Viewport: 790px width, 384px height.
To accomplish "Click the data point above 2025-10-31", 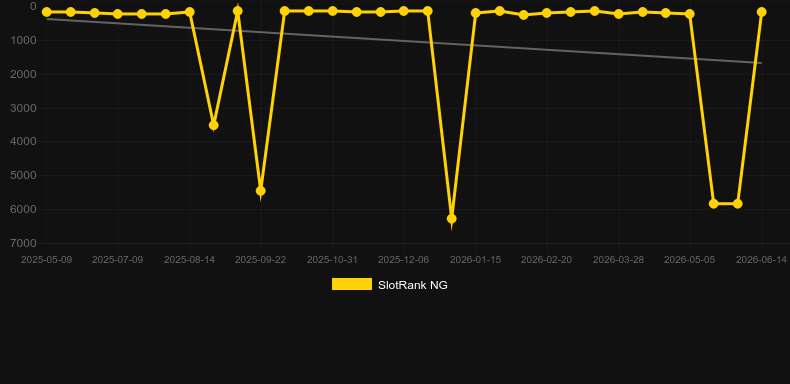I will [333, 11].
